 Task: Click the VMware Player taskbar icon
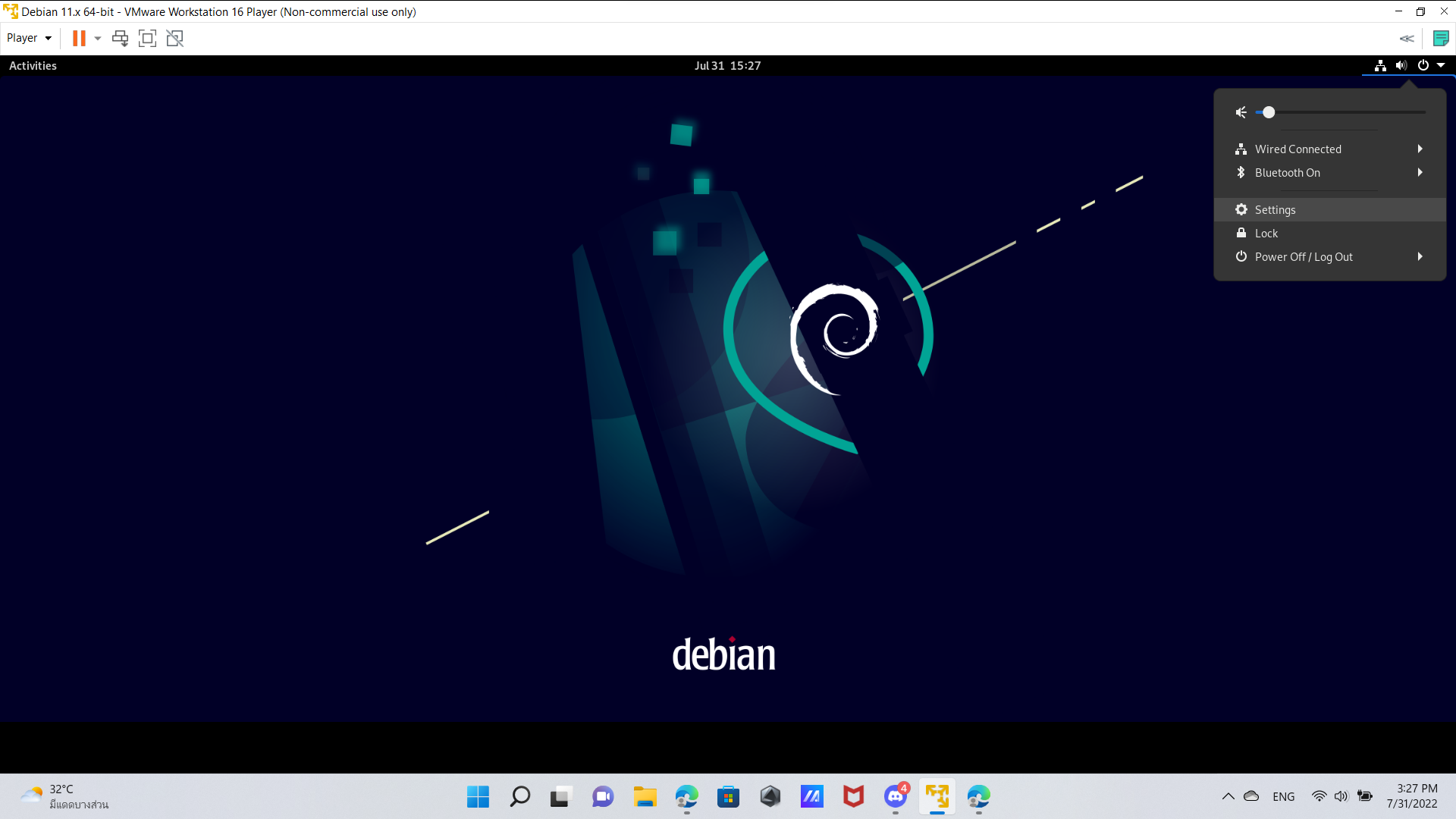(937, 797)
